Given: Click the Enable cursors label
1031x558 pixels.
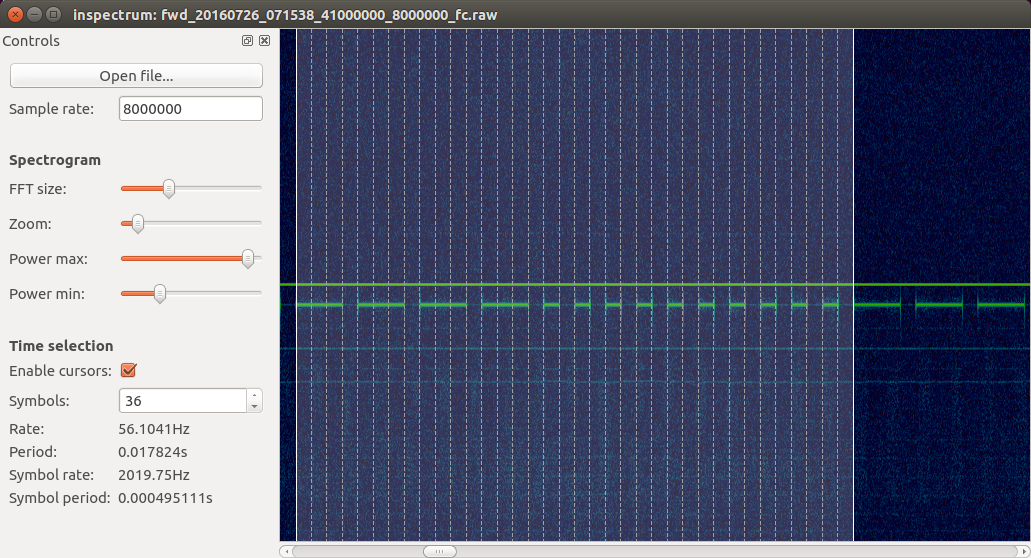Looking at the screenshot, I should pos(60,371).
